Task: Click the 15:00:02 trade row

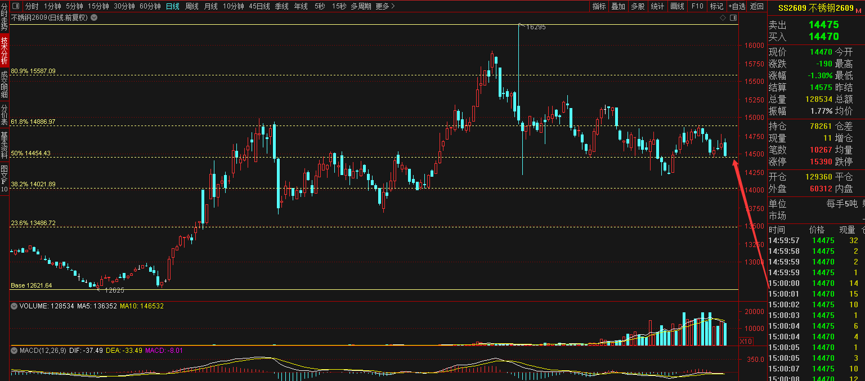Action: coord(816,304)
